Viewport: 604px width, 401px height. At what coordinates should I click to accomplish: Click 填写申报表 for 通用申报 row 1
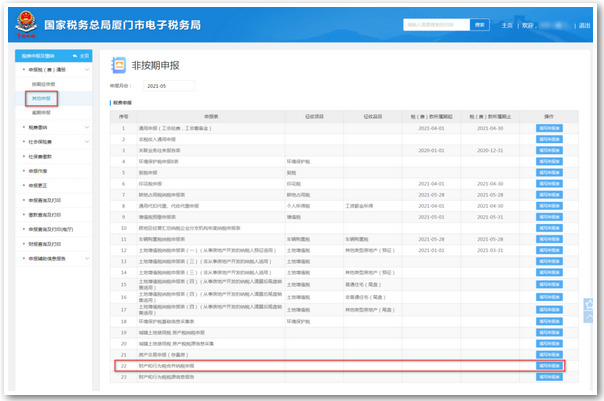[x=550, y=128]
